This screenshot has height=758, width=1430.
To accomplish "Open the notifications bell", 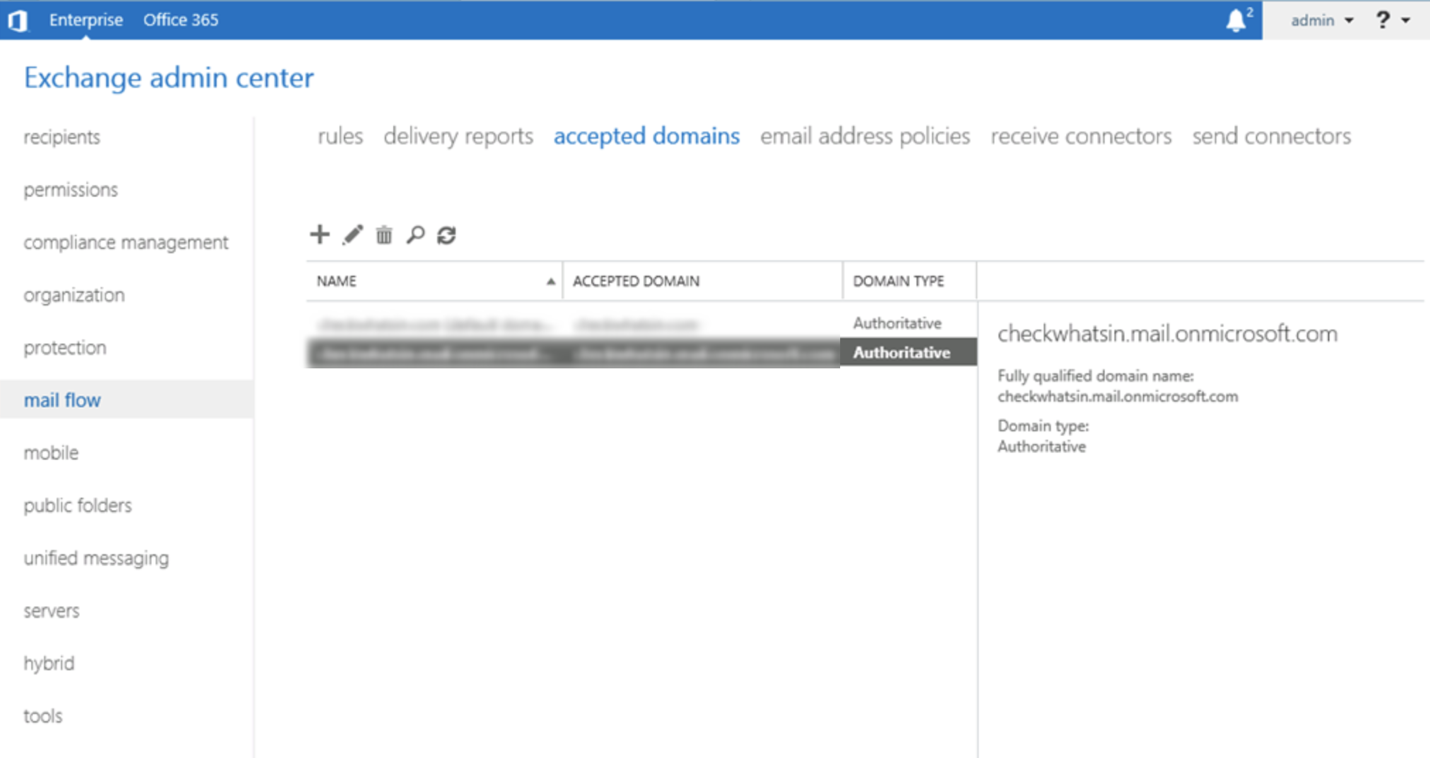I will click(x=1237, y=20).
